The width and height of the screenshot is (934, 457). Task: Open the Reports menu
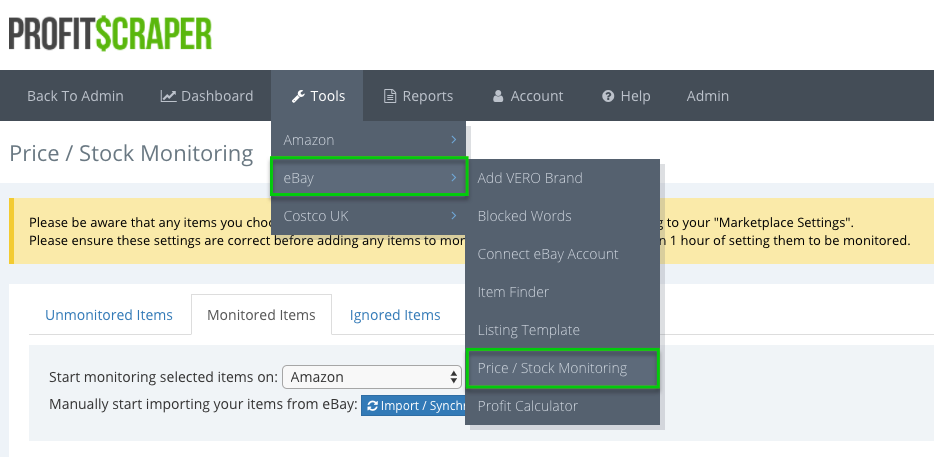[418, 96]
